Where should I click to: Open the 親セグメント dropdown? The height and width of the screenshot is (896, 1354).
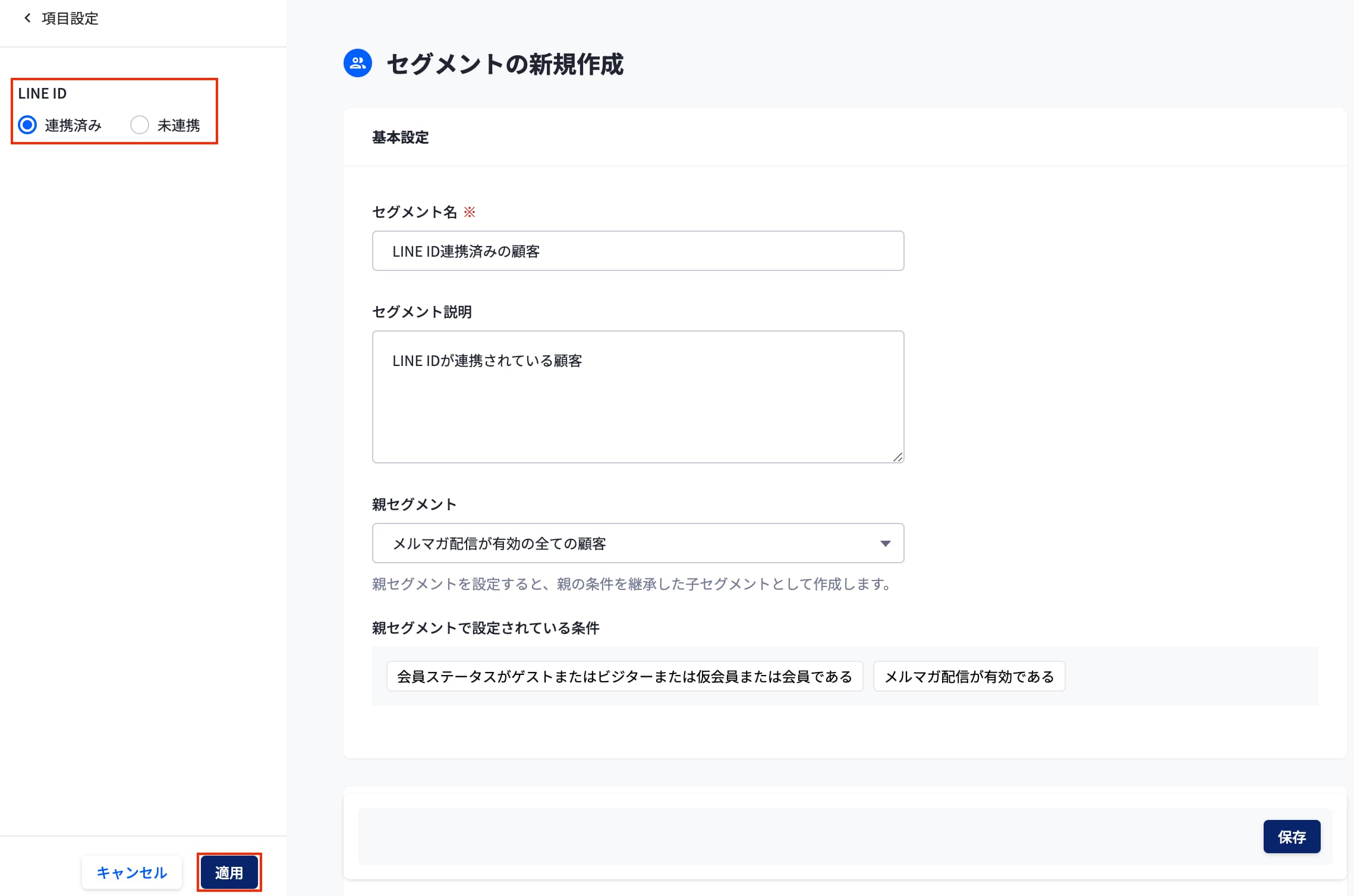coord(637,543)
